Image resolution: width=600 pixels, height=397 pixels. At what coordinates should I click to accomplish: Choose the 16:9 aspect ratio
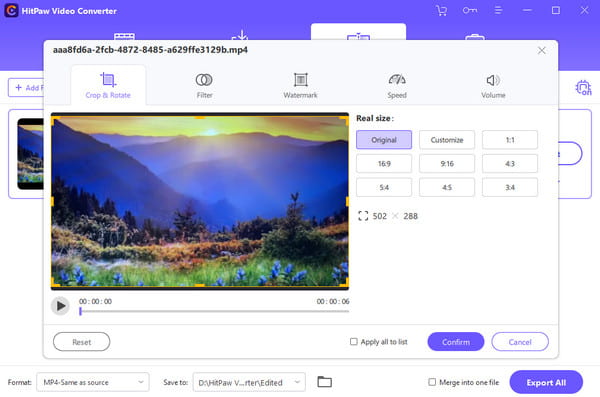pyautogui.click(x=384, y=163)
